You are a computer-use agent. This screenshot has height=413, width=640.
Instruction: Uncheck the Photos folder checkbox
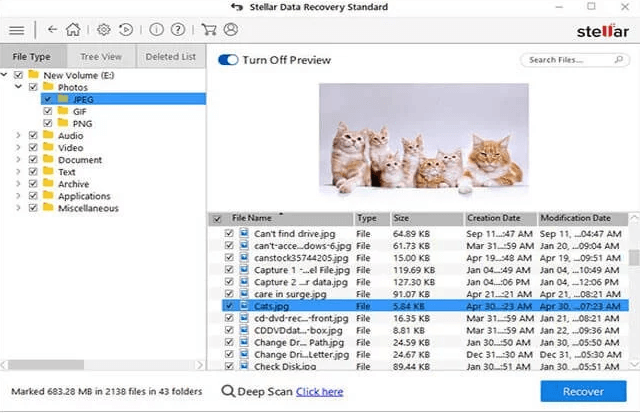coord(33,87)
